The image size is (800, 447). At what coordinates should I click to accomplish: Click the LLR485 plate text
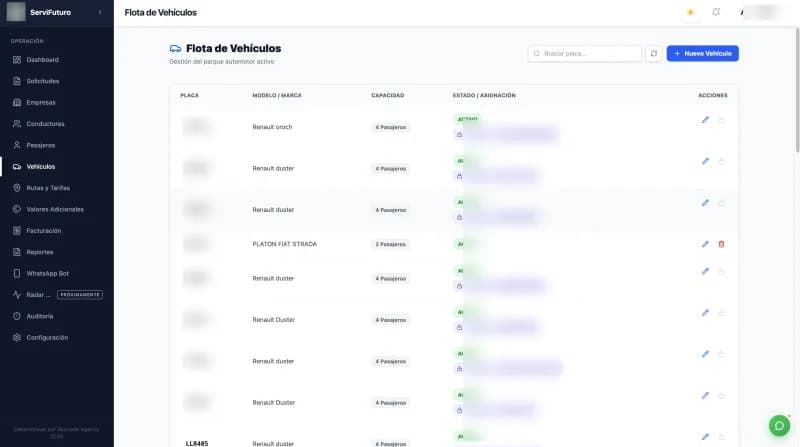tap(197, 443)
